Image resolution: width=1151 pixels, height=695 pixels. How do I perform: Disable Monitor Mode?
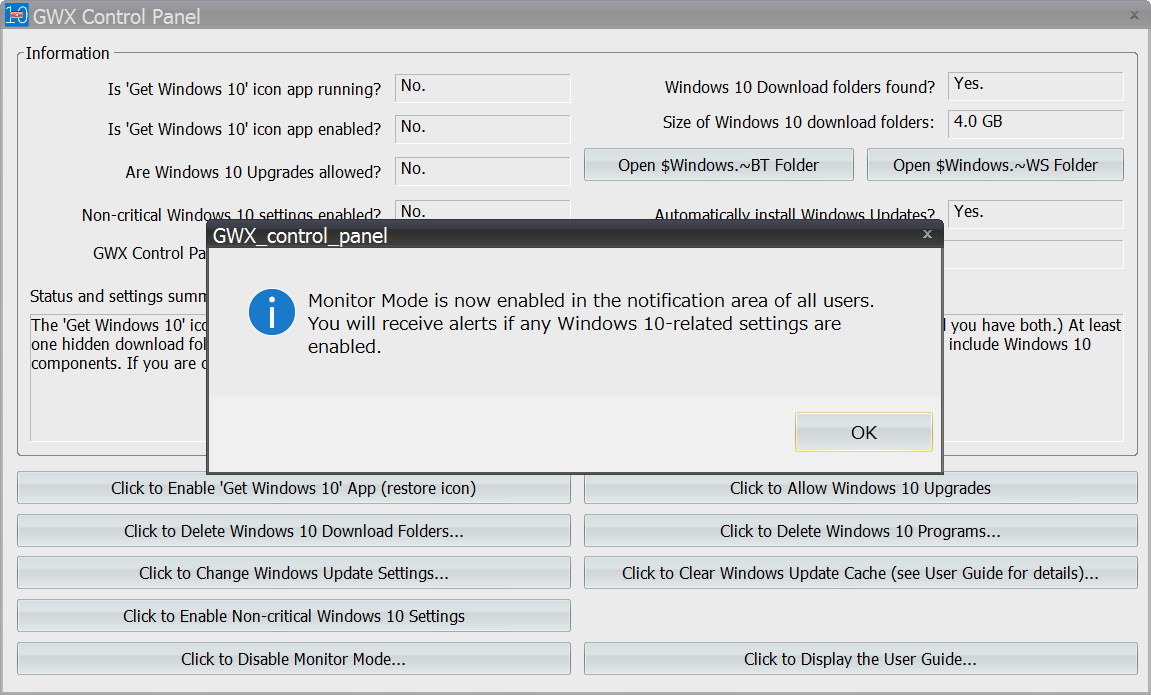click(x=293, y=657)
